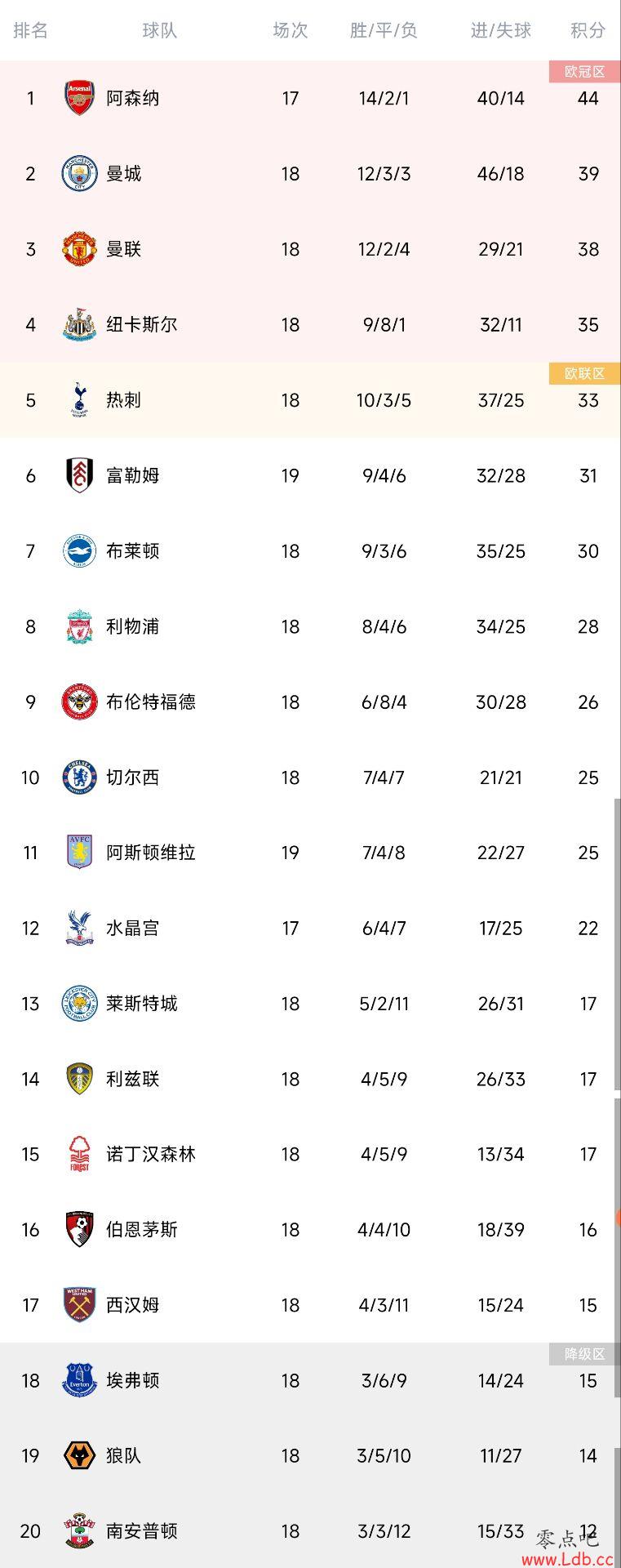Open the Chelsea lion crest
The height and width of the screenshot is (1568, 621).
click(x=79, y=777)
